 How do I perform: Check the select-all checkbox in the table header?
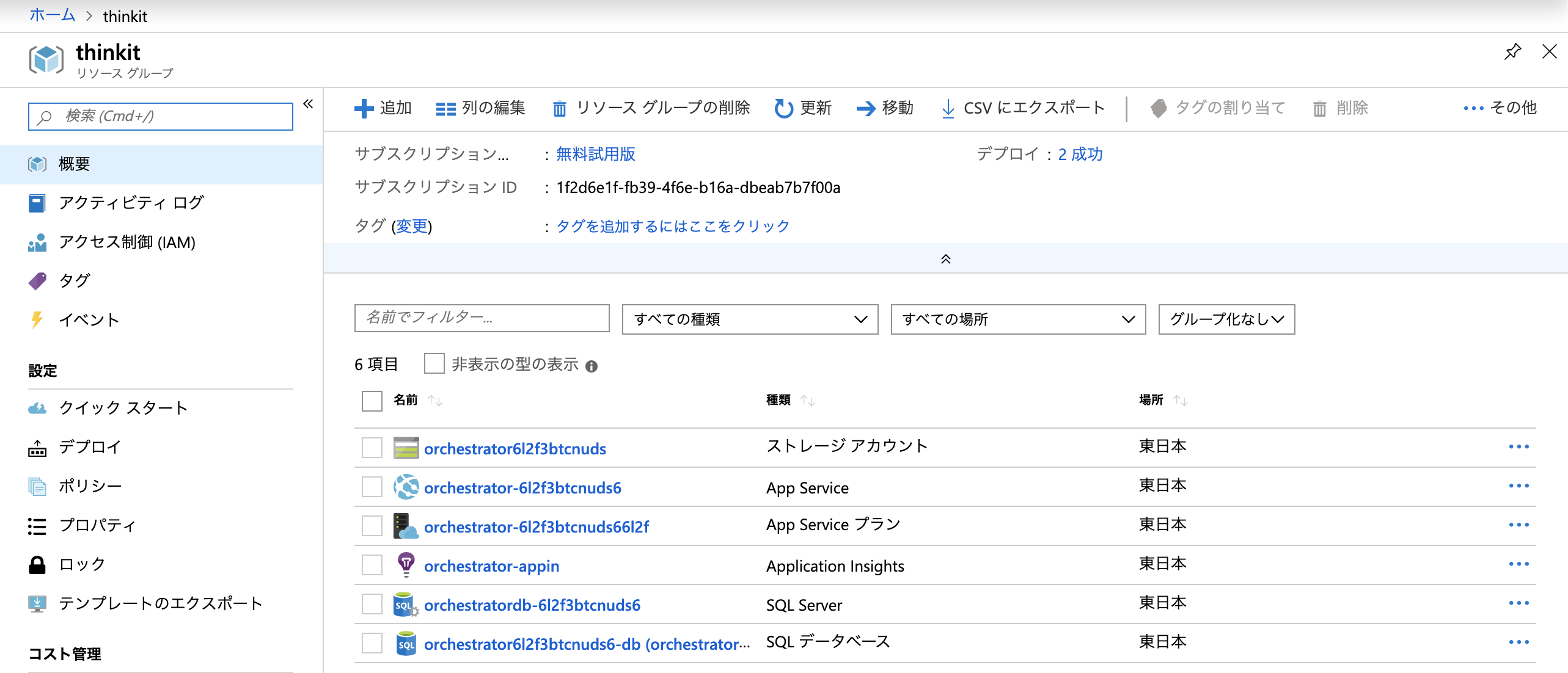(x=372, y=401)
